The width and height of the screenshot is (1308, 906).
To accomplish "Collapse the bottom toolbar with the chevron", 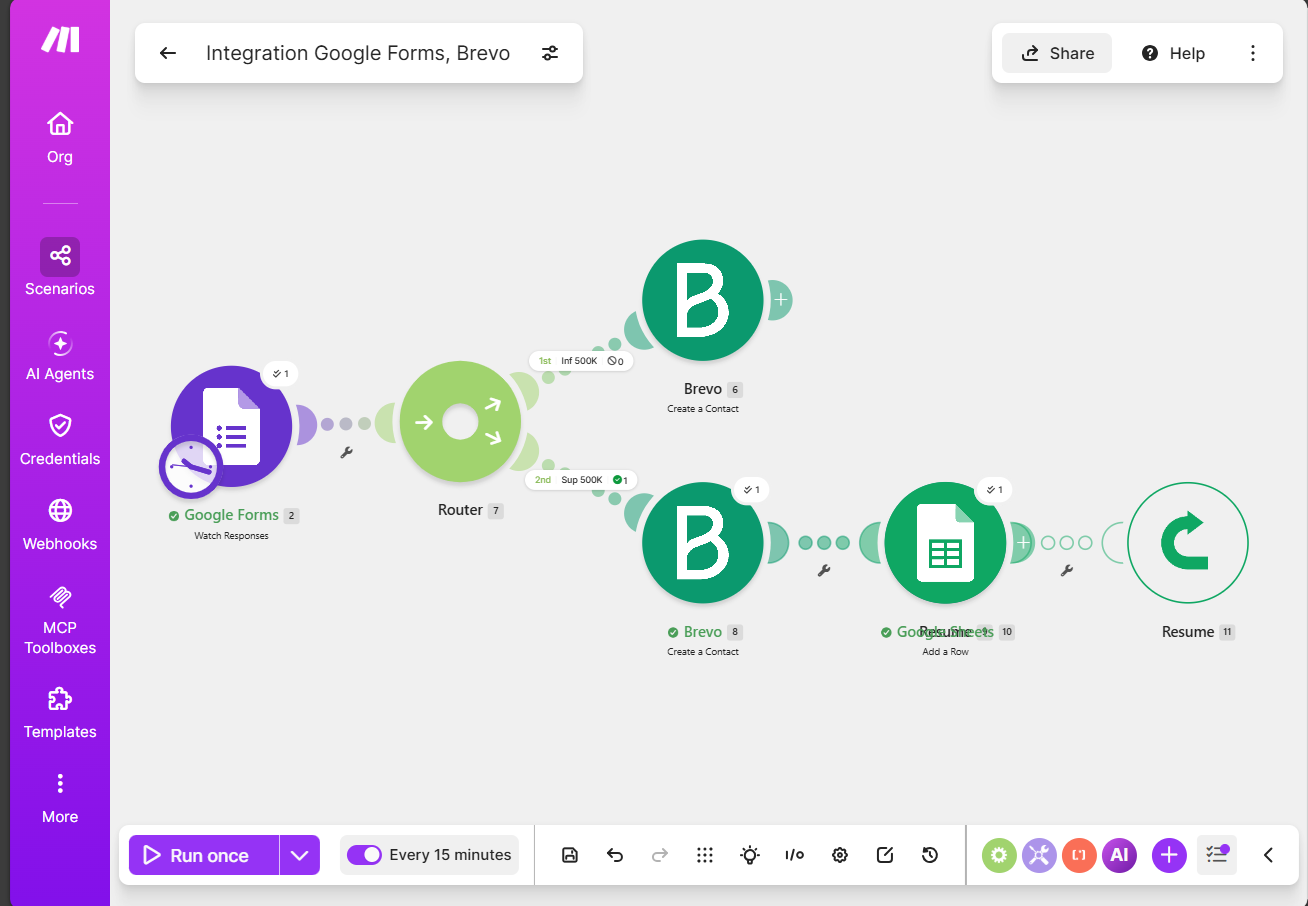I will coord(1268,855).
